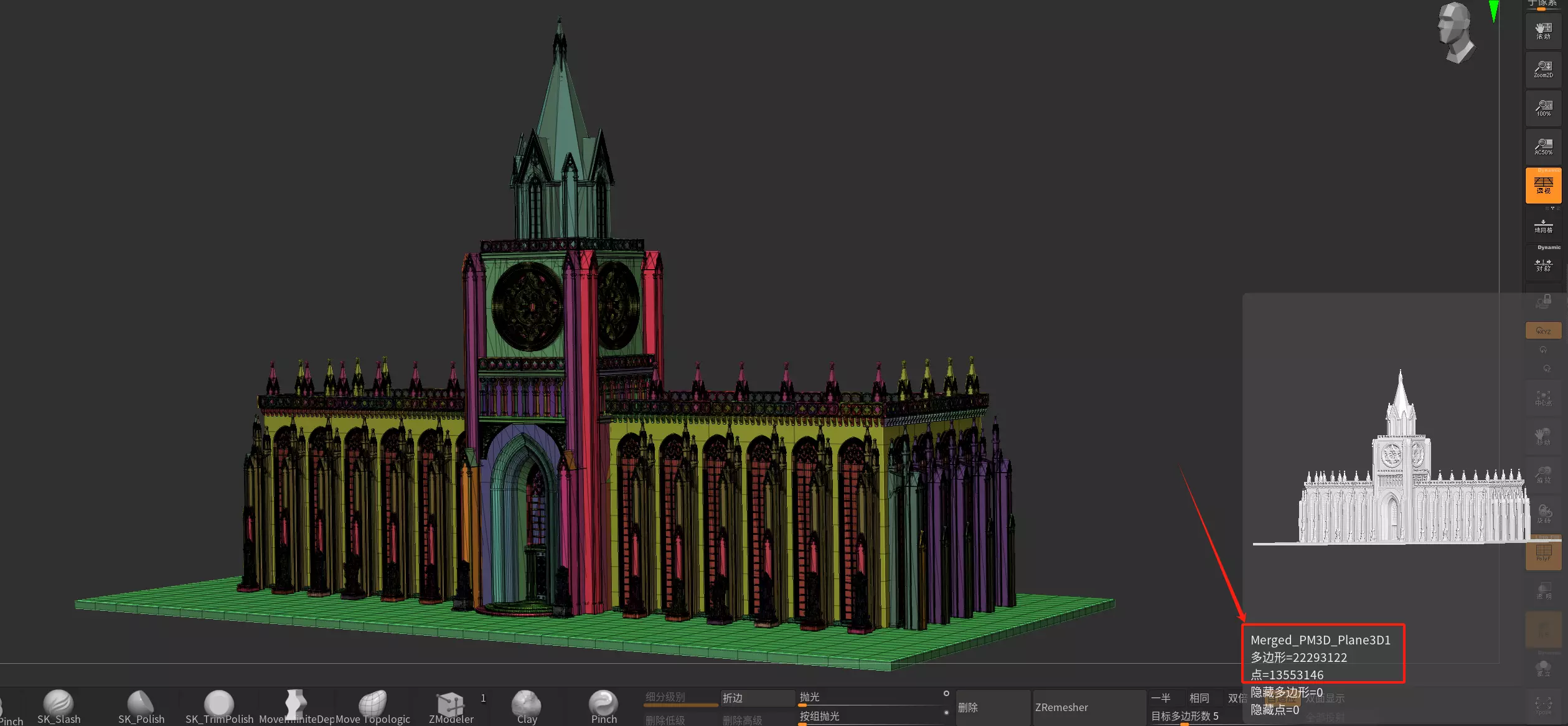This screenshot has width=1568, height=726.
Task: Pick the Move Infinite Depth brush
Action: click(296, 707)
